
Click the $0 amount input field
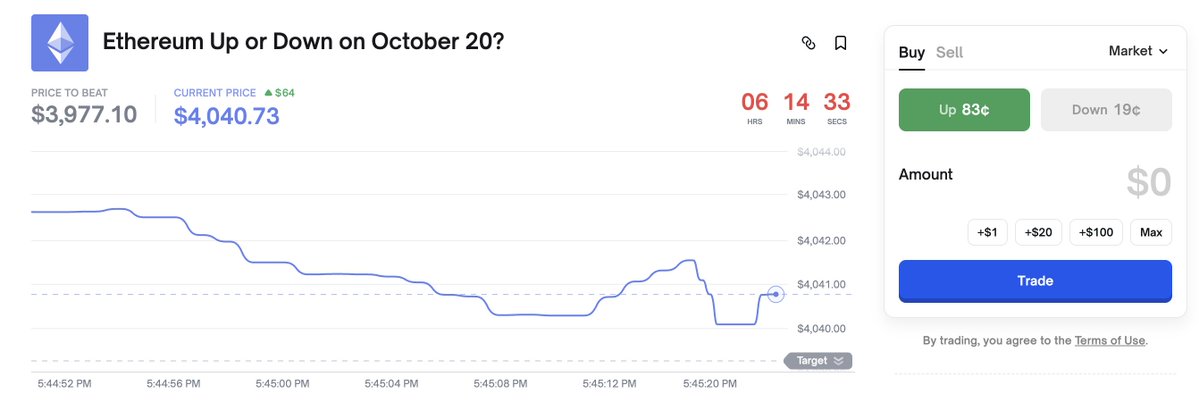pyautogui.click(x=1147, y=182)
